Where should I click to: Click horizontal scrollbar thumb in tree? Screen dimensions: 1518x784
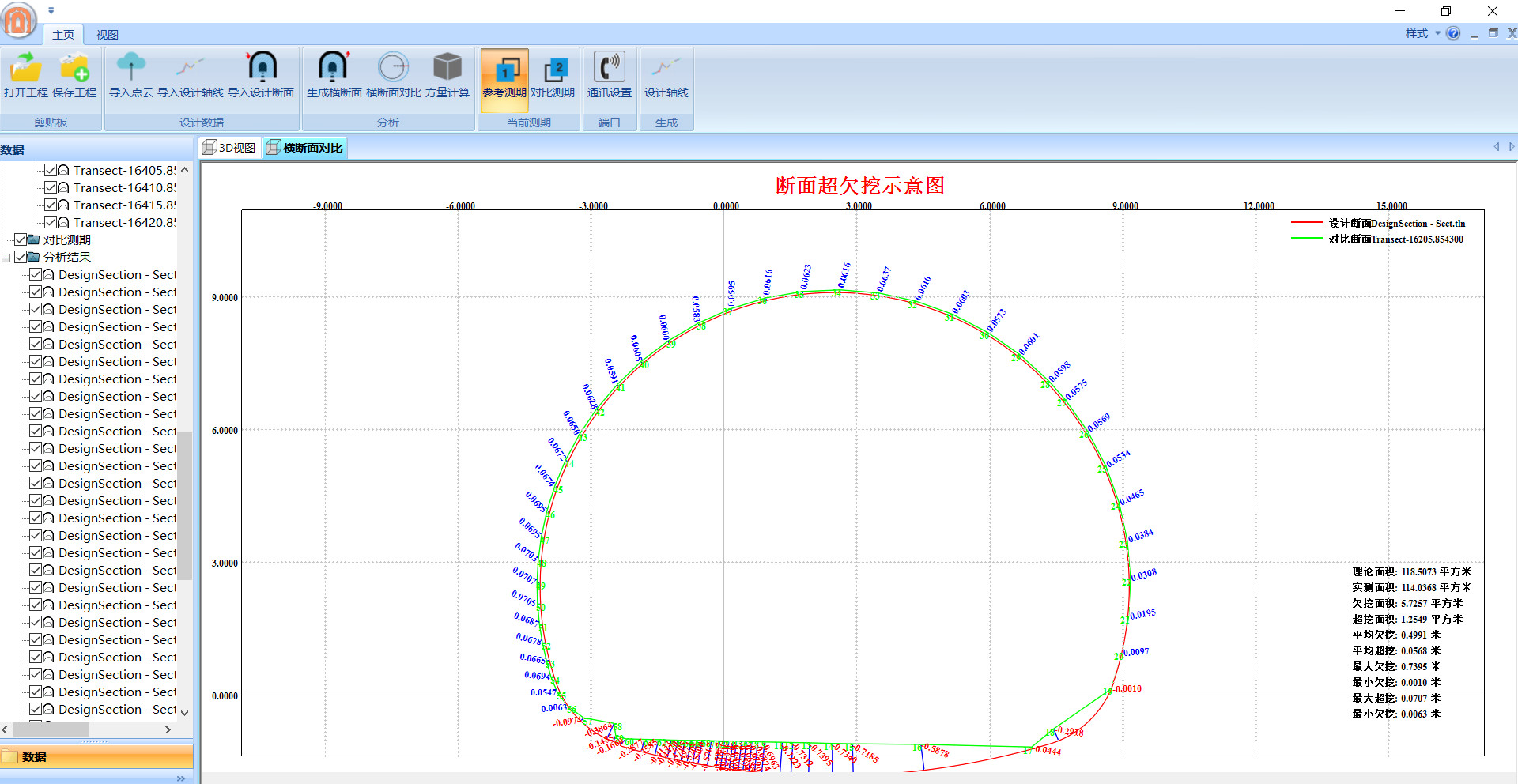point(51,729)
